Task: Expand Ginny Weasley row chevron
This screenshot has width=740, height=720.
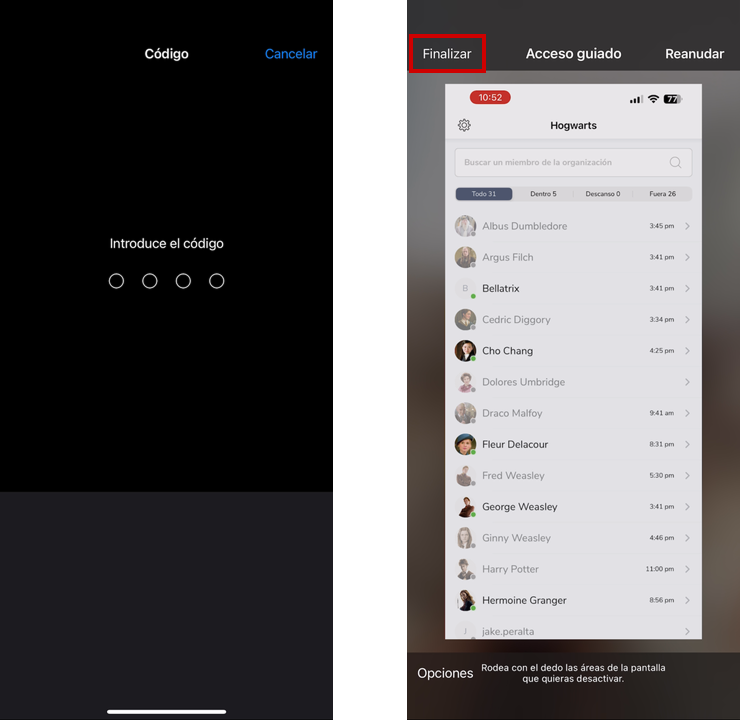Action: click(x=687, y=537)
